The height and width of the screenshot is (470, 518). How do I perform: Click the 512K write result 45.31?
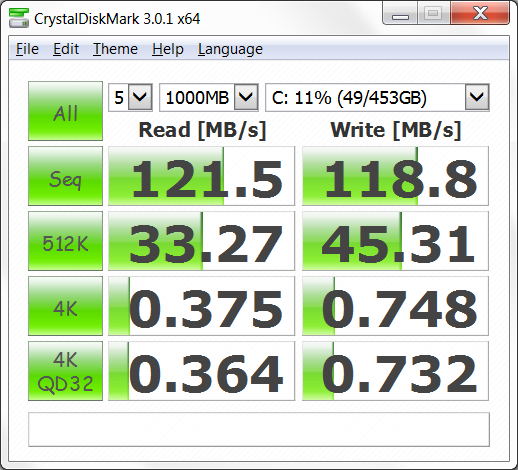click(395, 241)
